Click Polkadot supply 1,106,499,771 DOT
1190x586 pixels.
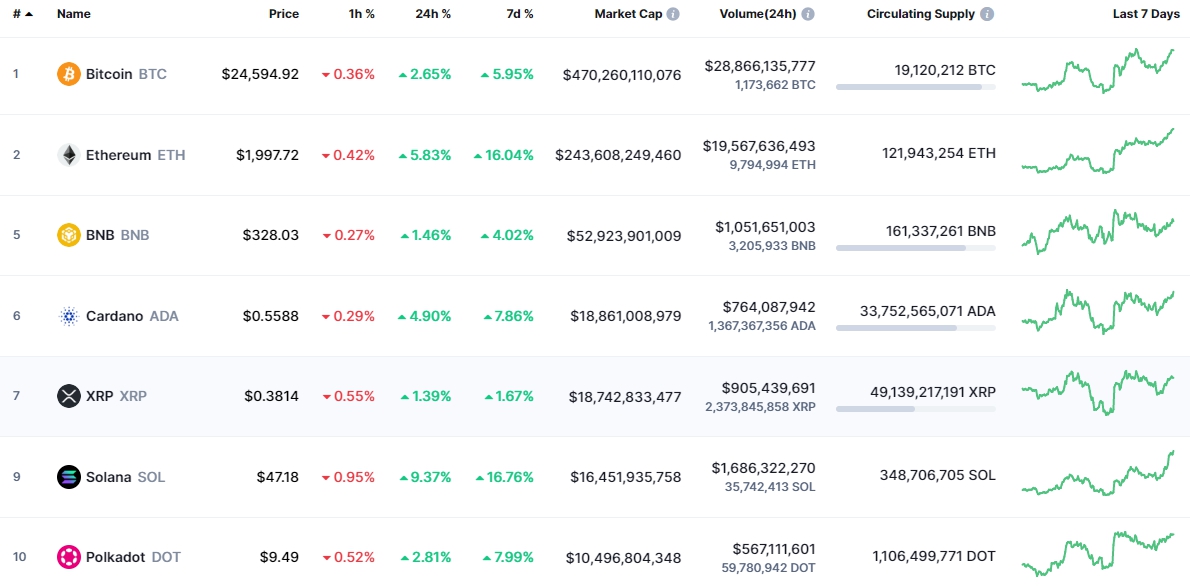(x=934, y=557)
